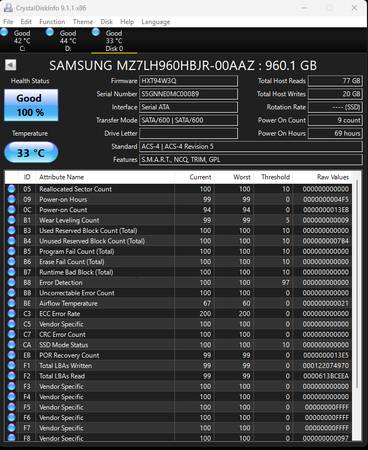Open the Function menu
Image resolution: width=368 pixels, height=450 pixels.
click(x=52, y=22)
